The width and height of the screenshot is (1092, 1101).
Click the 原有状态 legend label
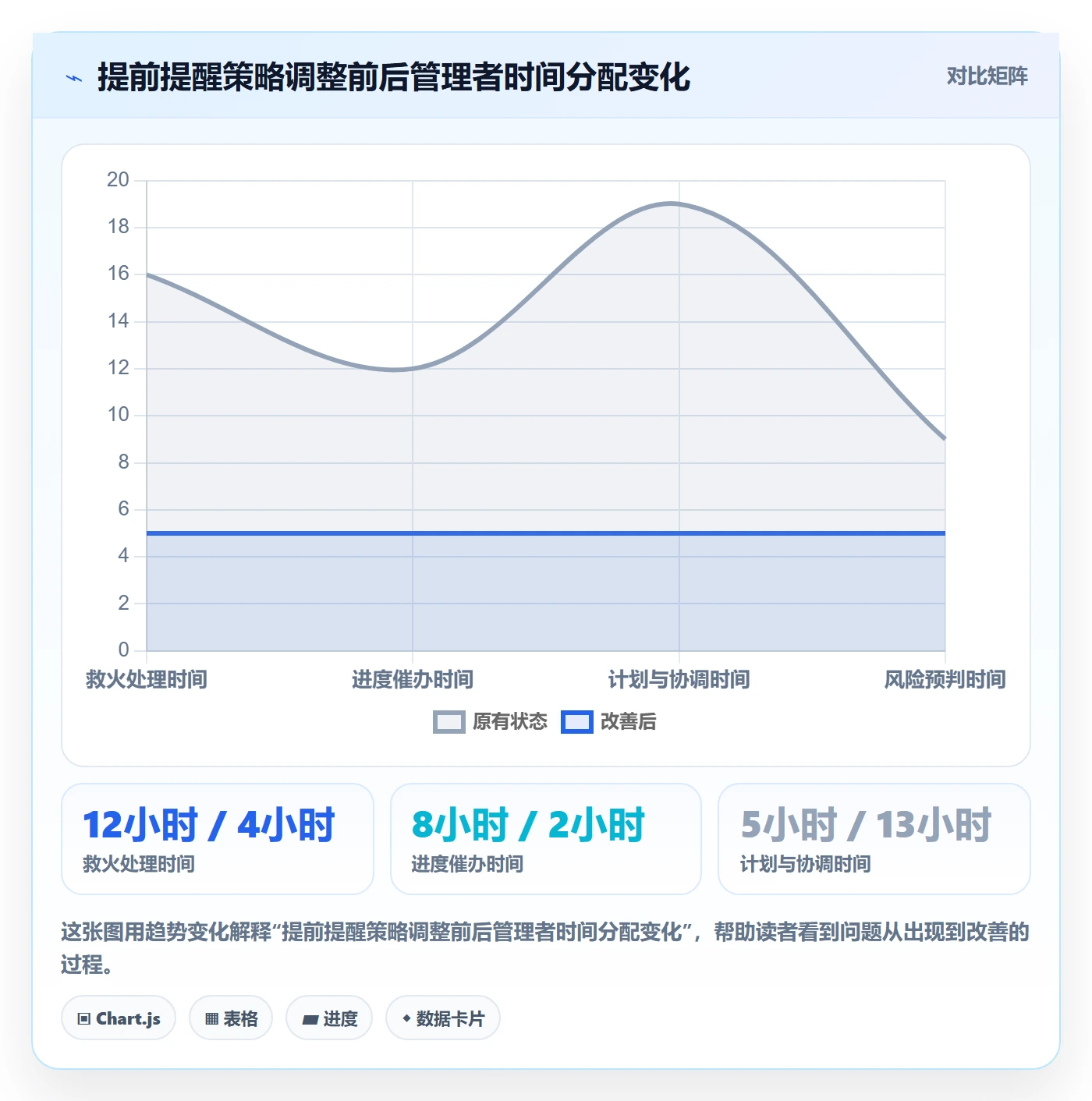coord(510,722)
